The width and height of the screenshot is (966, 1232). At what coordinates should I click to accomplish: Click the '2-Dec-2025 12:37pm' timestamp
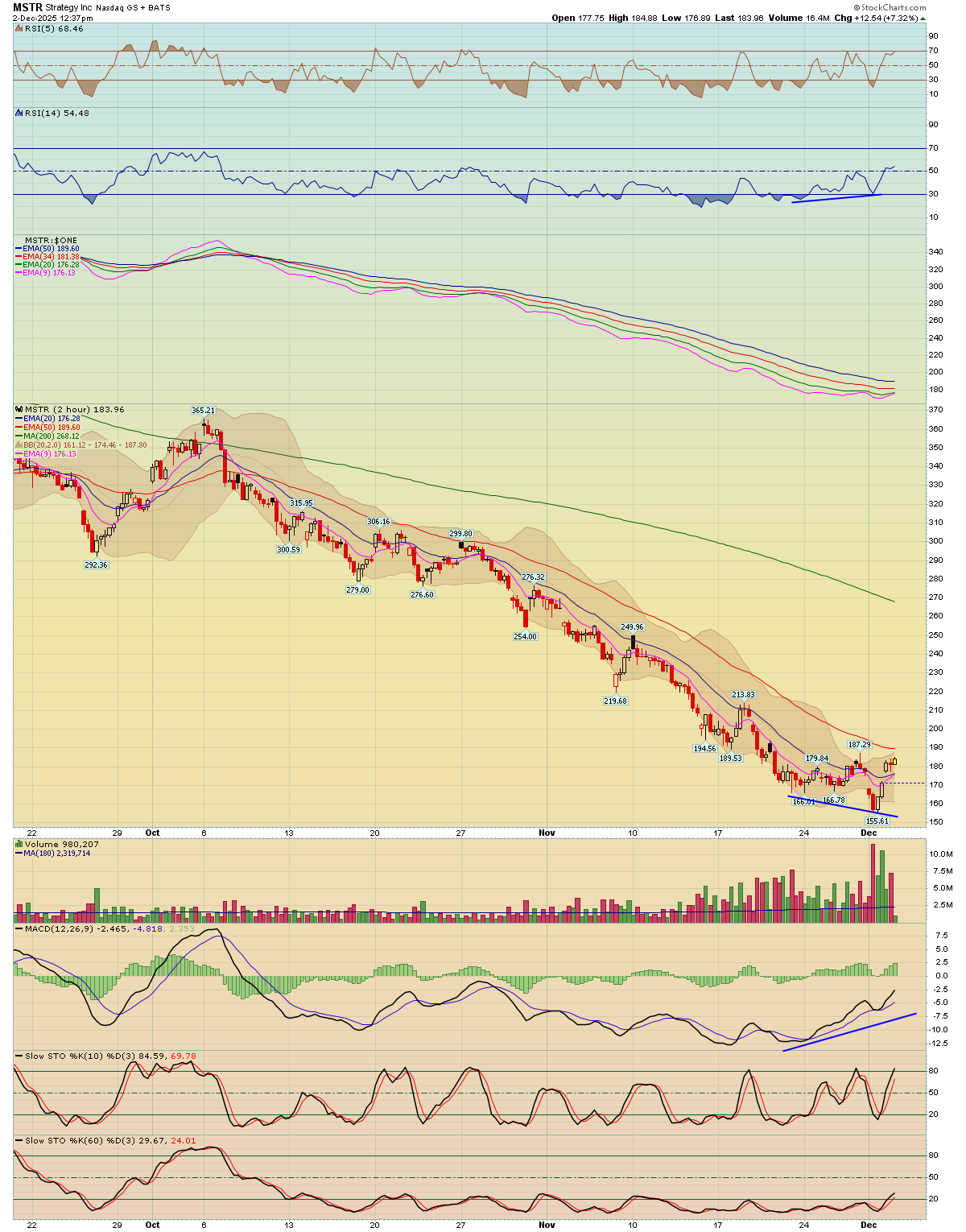(x=52, y=18)
